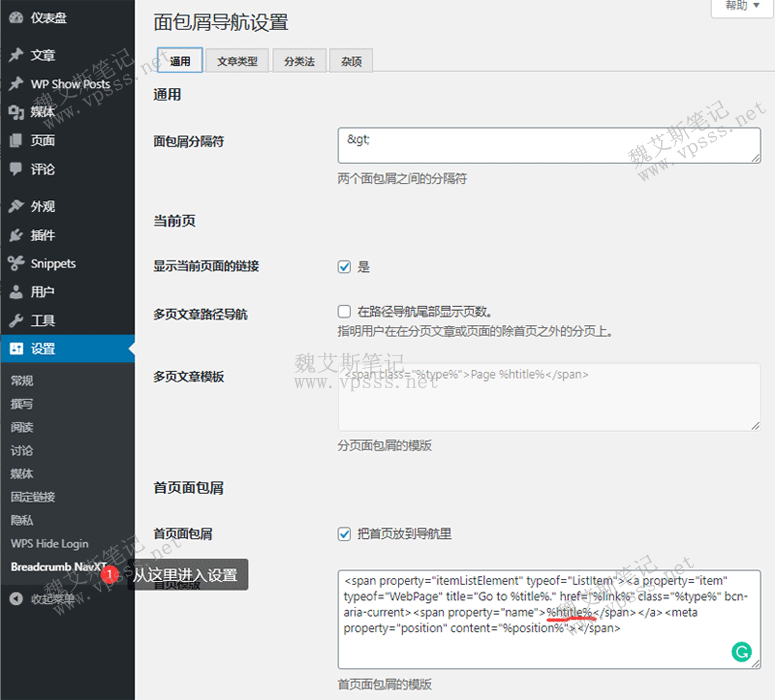
Task: Click the 面包屑分隔符 input field
Action: [x=549, y=145]
